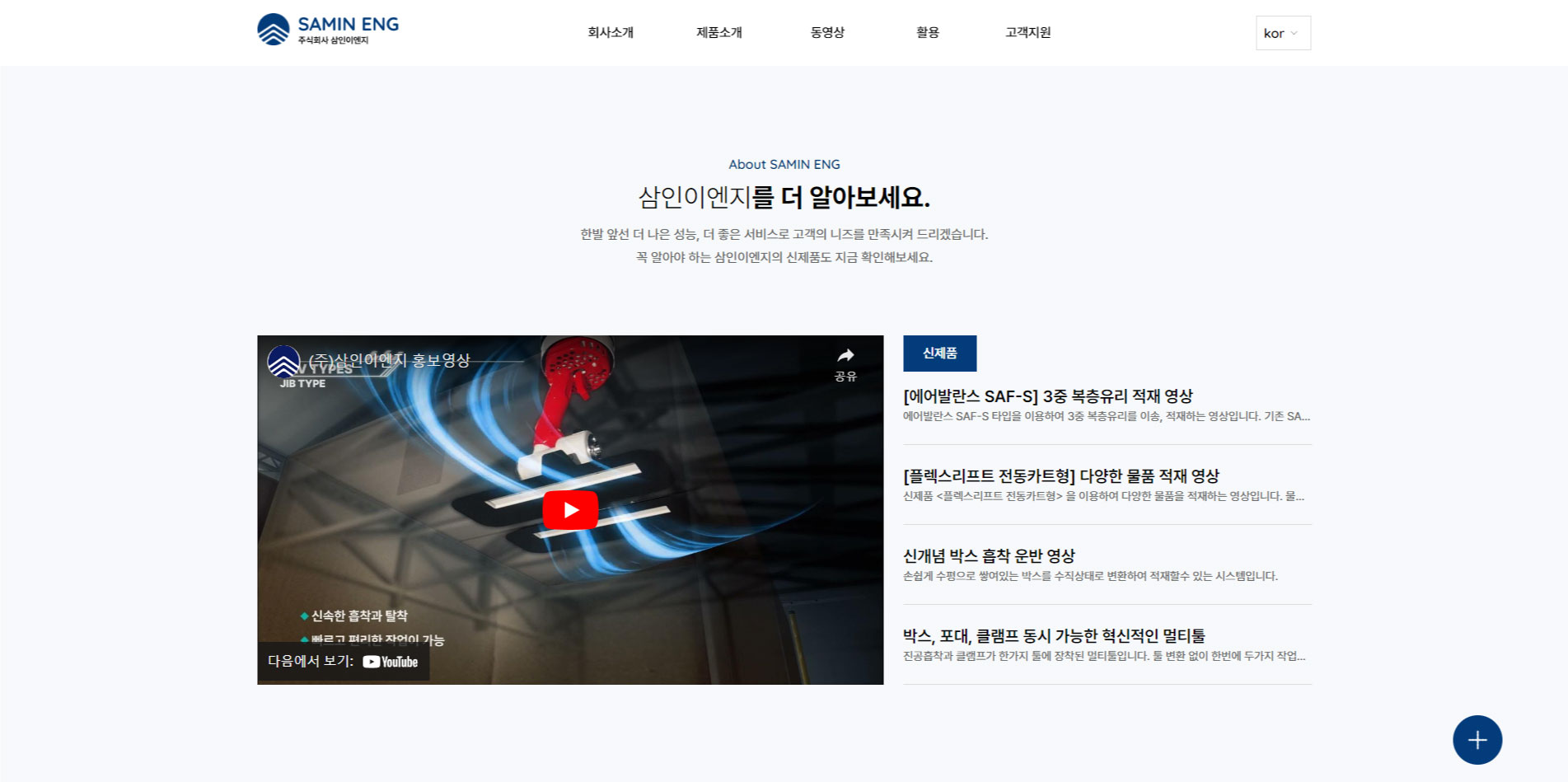Image resolution: width=1568 pixels, height=782 pixels.
Task: Expand language selector chevron arrow
Action: (1294, 34)
